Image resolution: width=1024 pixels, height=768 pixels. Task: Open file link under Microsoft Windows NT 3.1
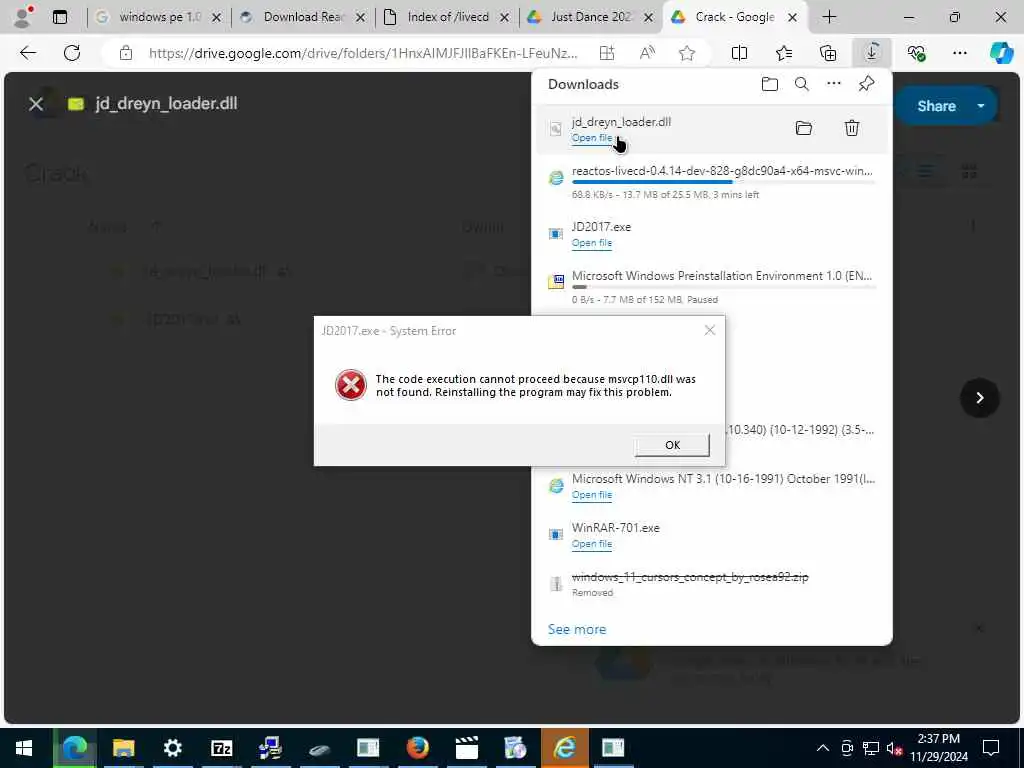[592, 495]
